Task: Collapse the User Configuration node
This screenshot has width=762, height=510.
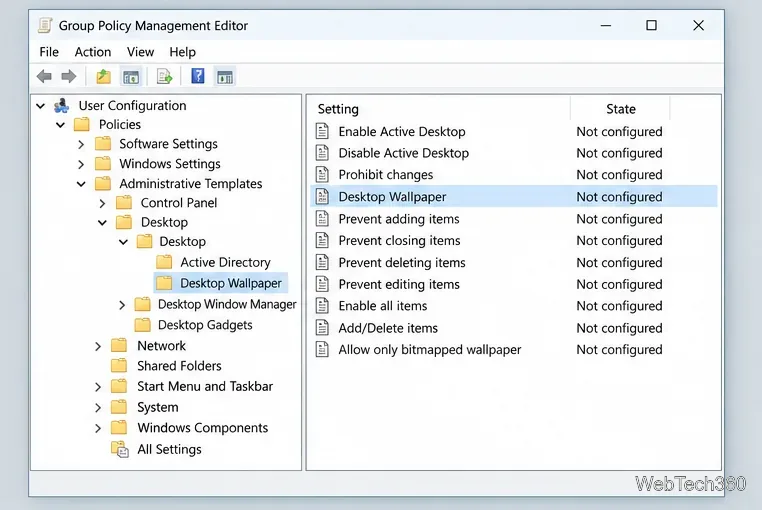Action: click(41, 106)
